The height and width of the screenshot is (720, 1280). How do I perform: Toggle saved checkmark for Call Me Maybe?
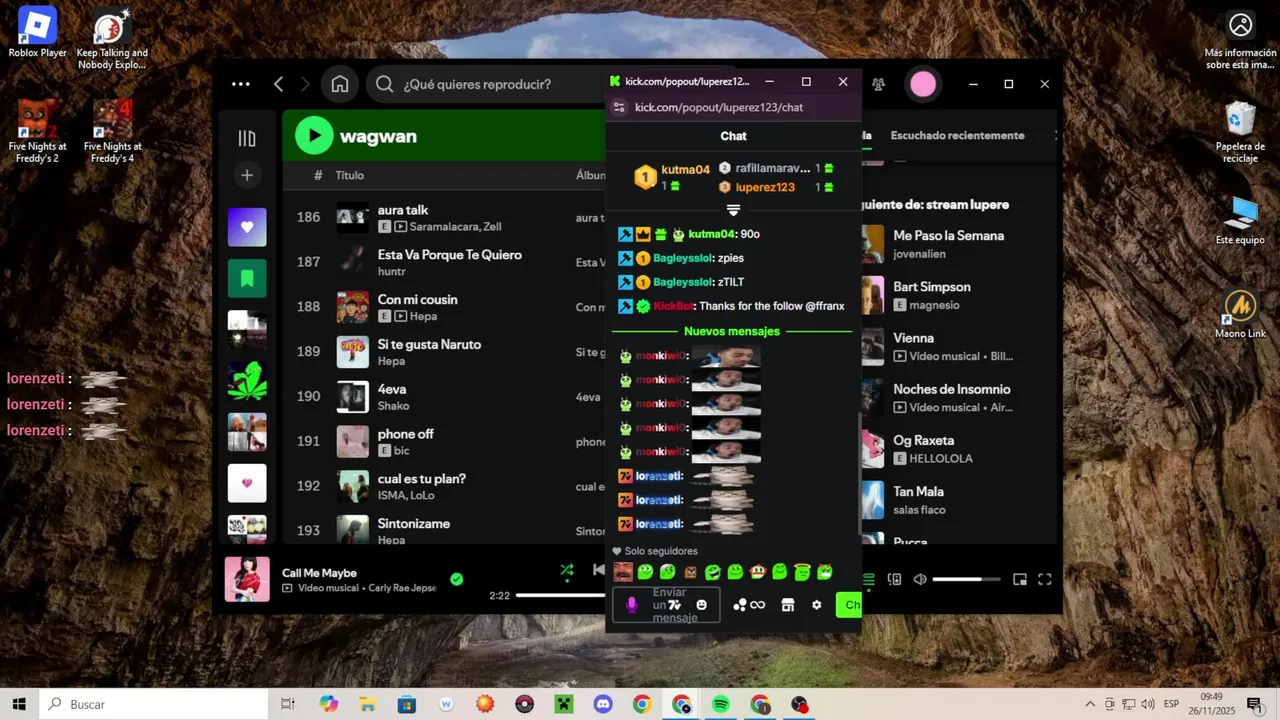point(457,579)
